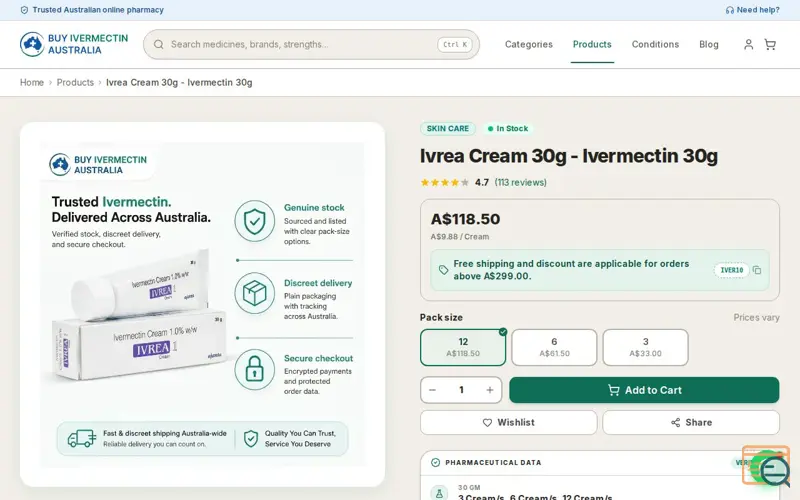This screenshot has height=500, width=800.
Task: Select the 6 pack A$61.50 option
Action: 554,347
